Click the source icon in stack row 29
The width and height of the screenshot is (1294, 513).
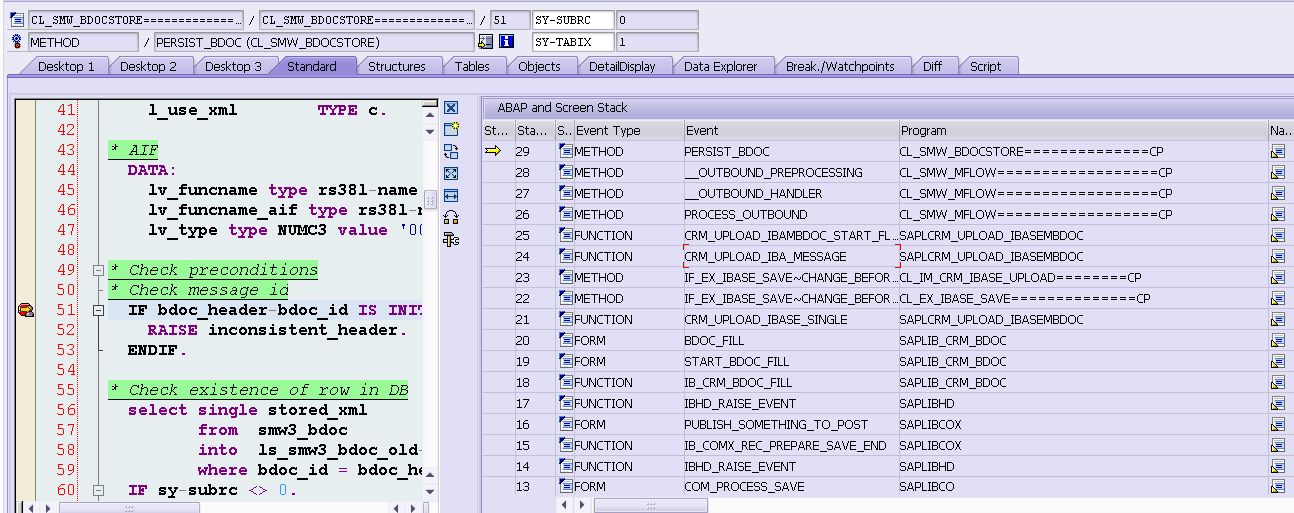tap(565, 151)
